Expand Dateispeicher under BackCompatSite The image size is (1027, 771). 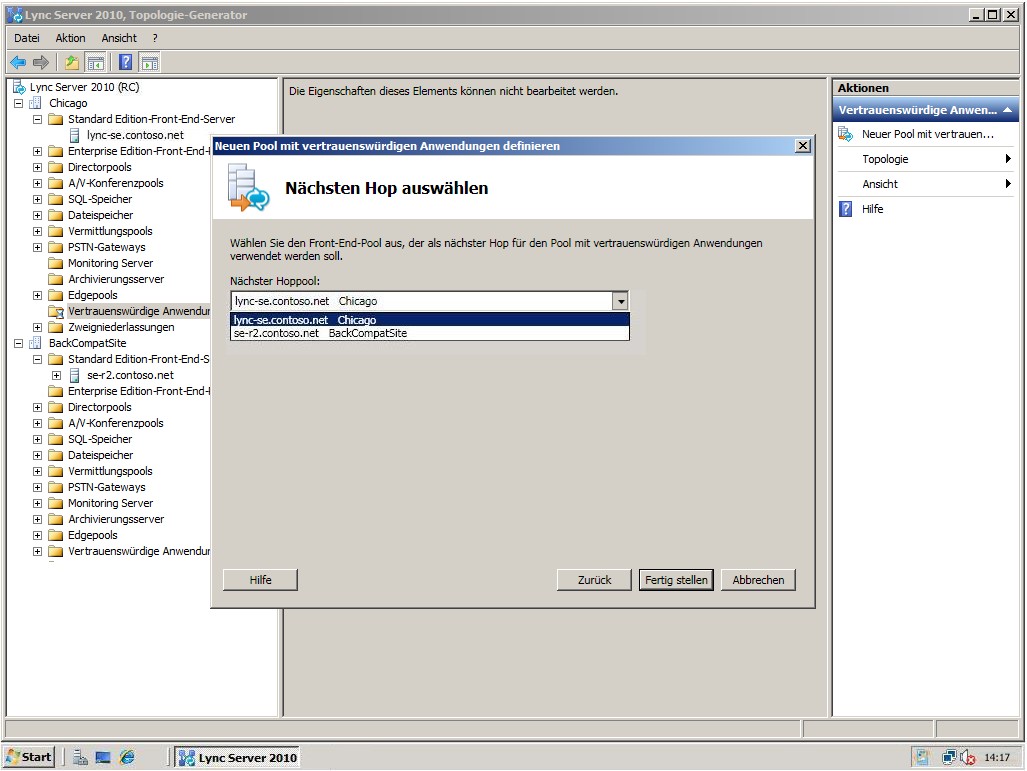[x=37, y=455]
